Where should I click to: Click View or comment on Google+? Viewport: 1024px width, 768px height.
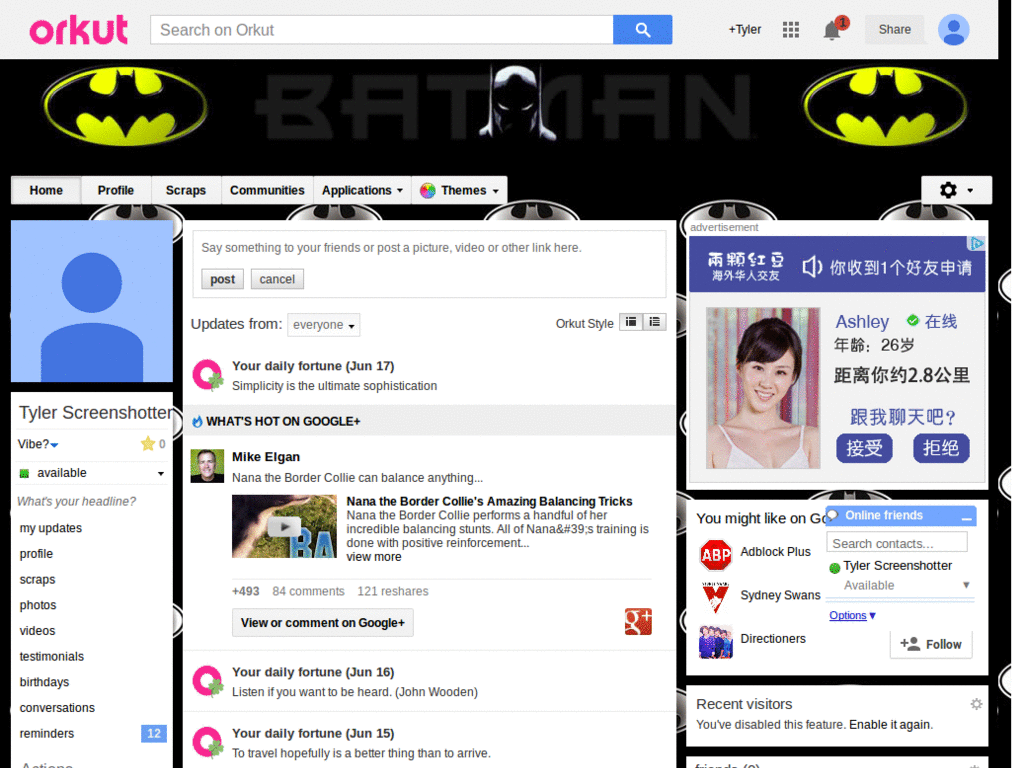pyautogui.click(x=323, y=622)
